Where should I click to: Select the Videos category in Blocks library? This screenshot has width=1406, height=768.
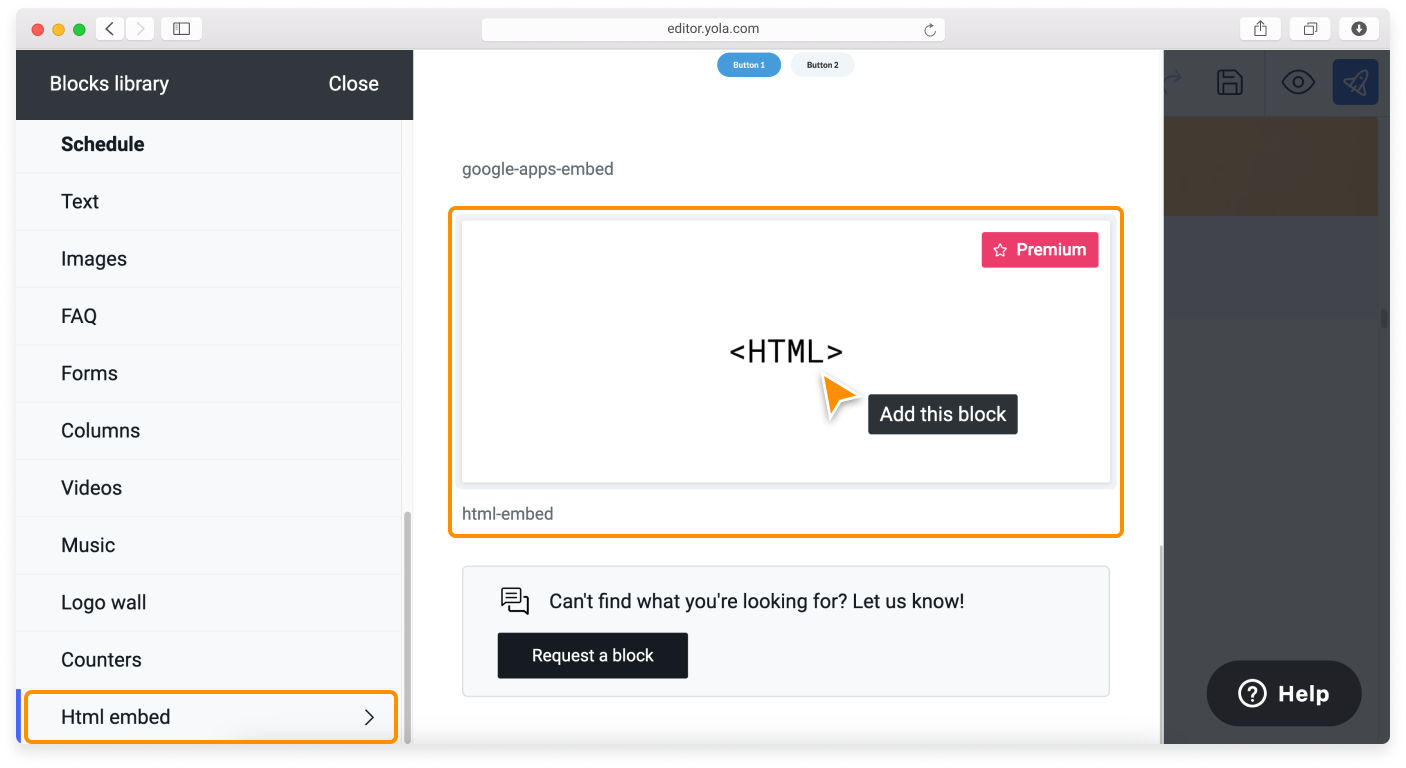tap(91, 487)
